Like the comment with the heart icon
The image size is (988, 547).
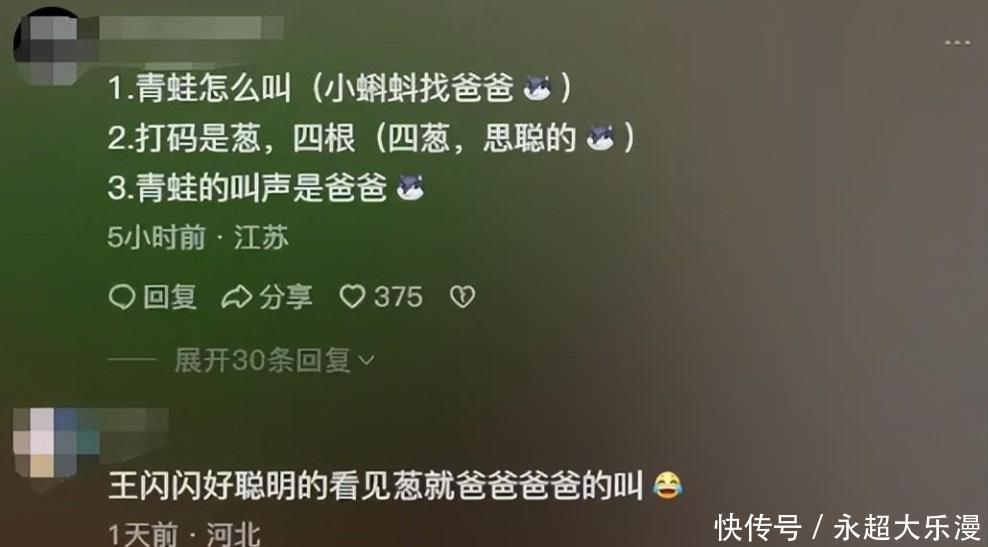click(x=352, y=297)
